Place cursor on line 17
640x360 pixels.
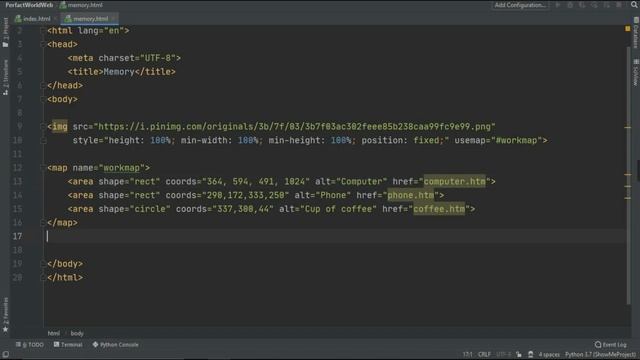point(335,236)
